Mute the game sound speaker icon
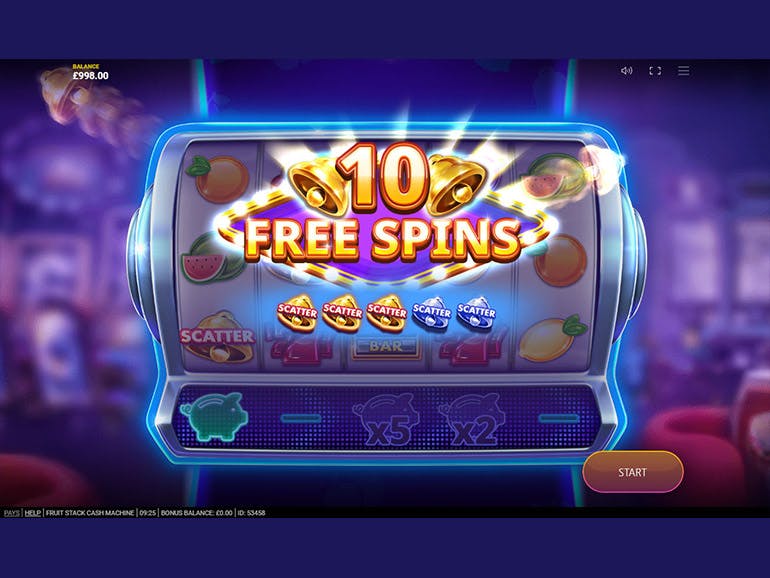The image size is (770, 578). 626,71
